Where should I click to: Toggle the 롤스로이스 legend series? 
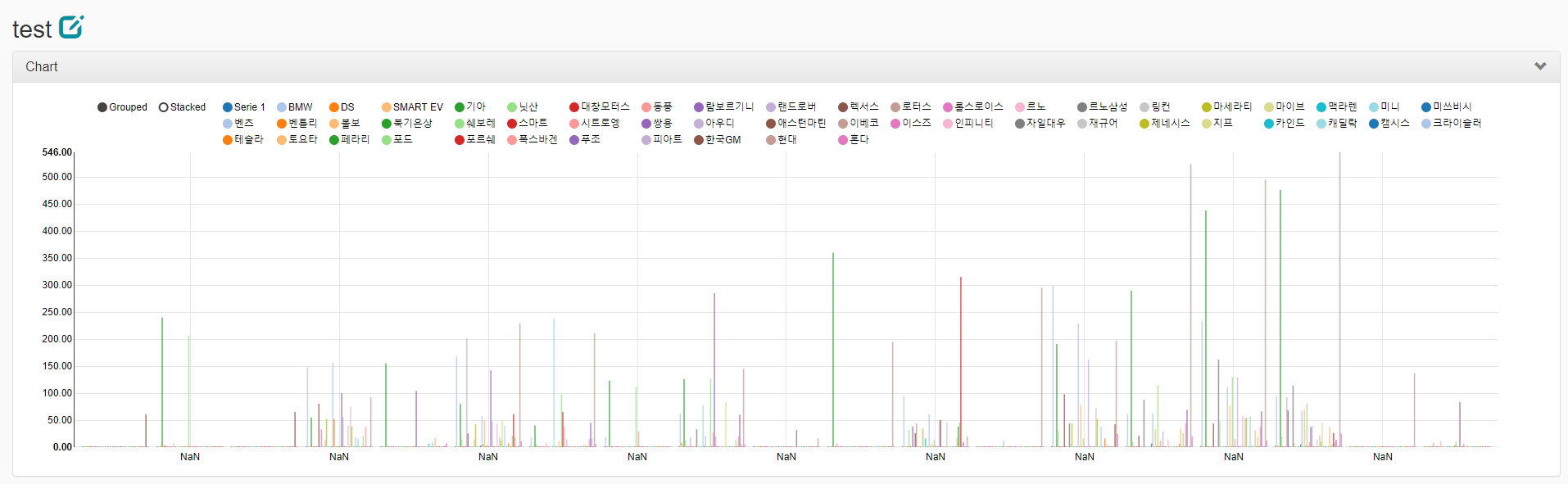(973, 107)
